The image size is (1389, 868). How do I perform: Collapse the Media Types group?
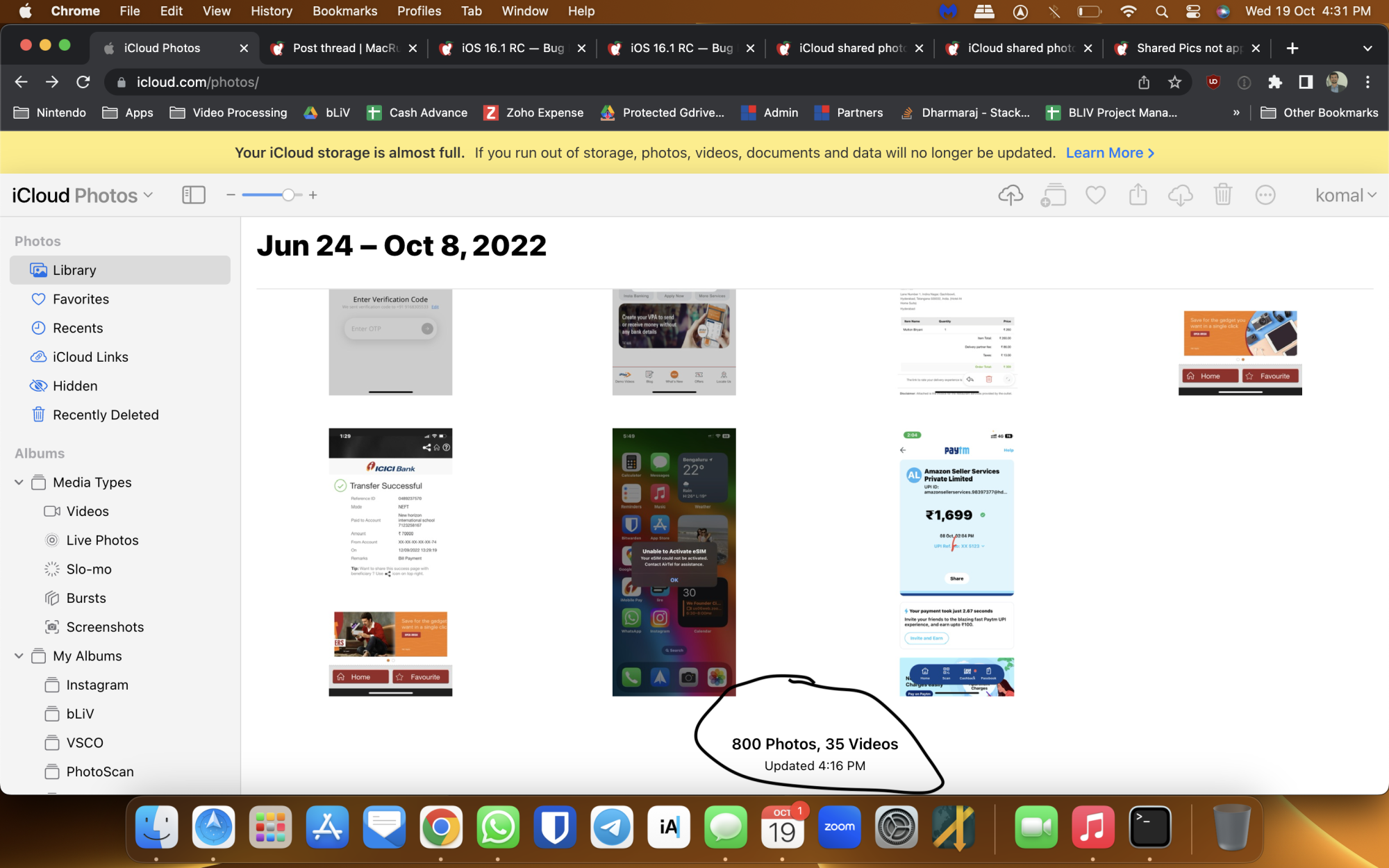(x=19, y=483)
